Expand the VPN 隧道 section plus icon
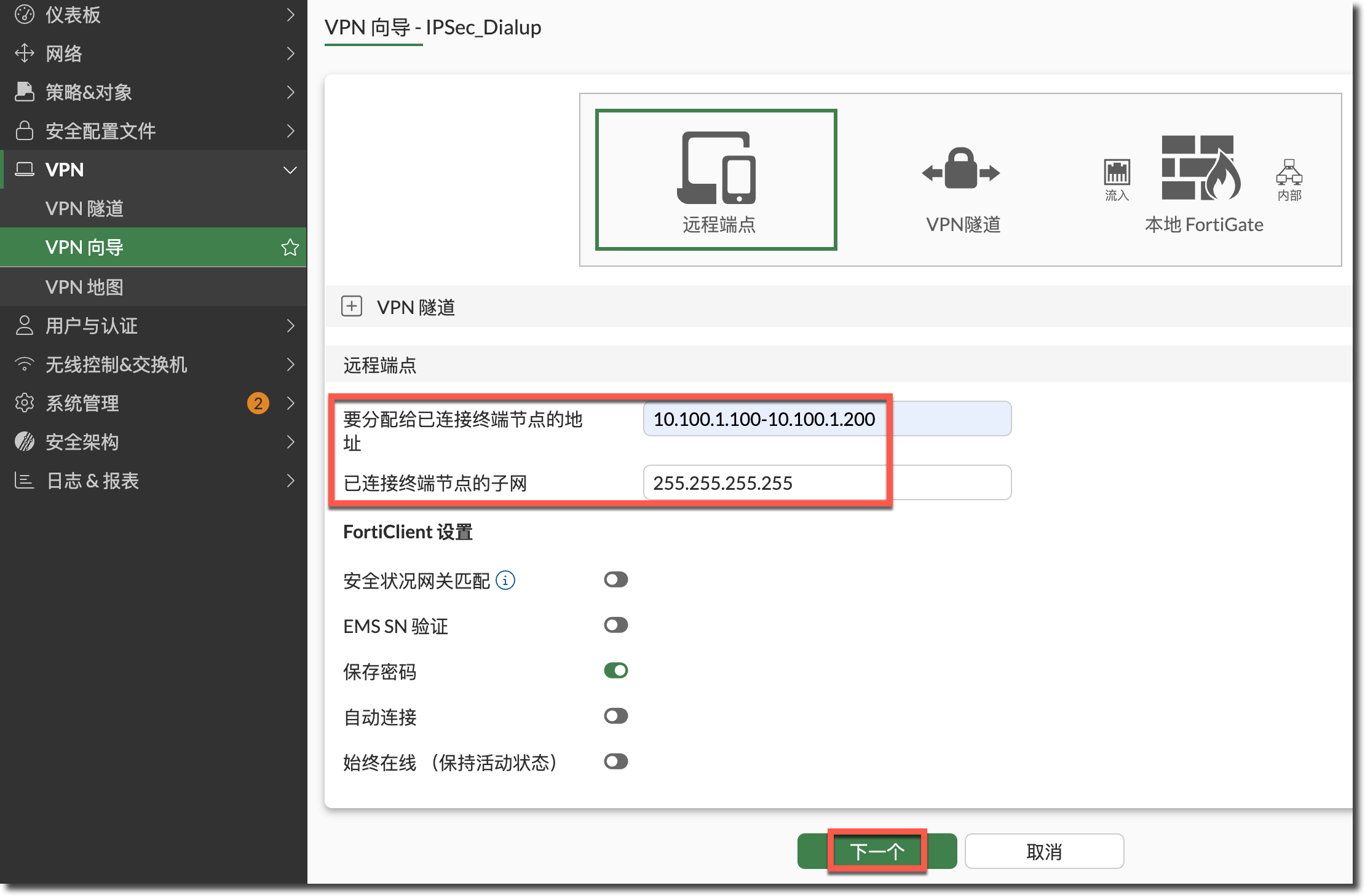Image resolution: width=1365 pixels, height=896 pixels. point(352,306)
